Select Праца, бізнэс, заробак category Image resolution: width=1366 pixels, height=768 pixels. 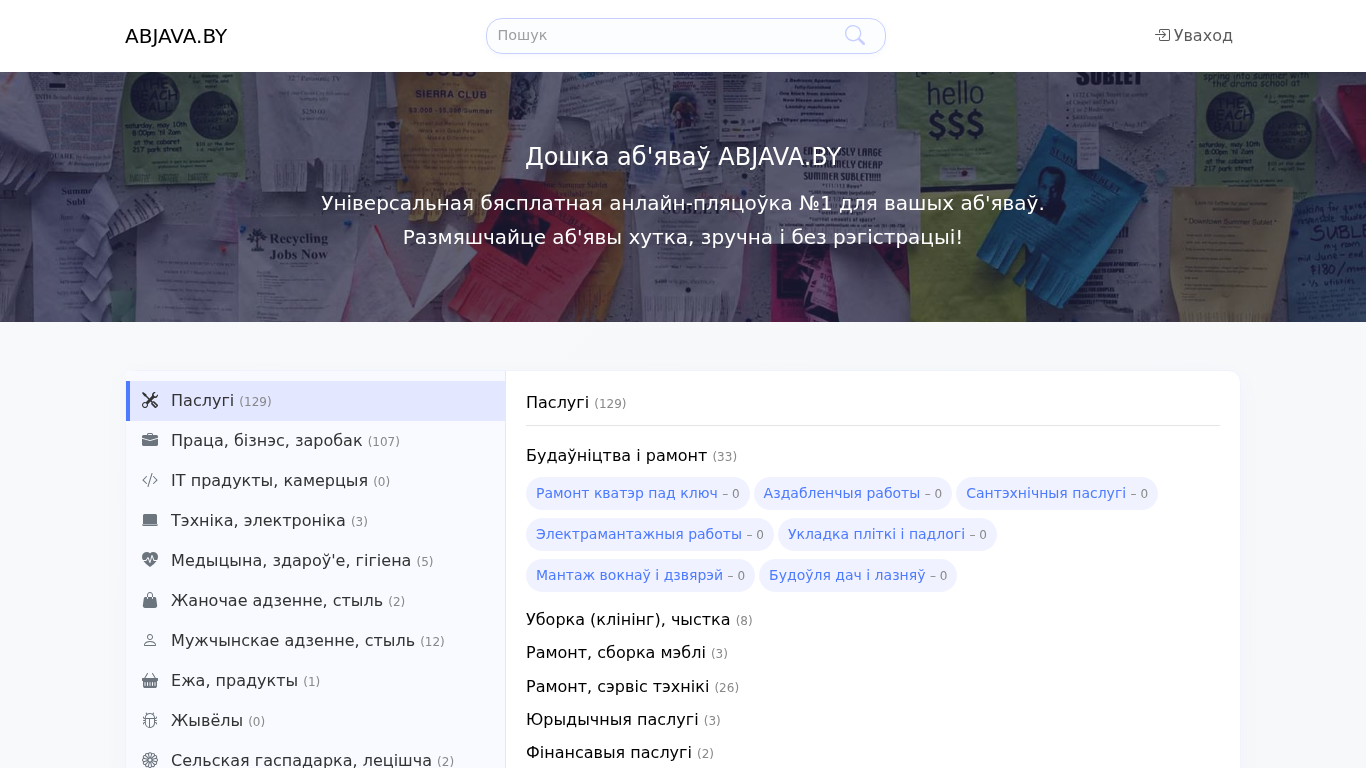pyautogui.click(x=315, y=441)
